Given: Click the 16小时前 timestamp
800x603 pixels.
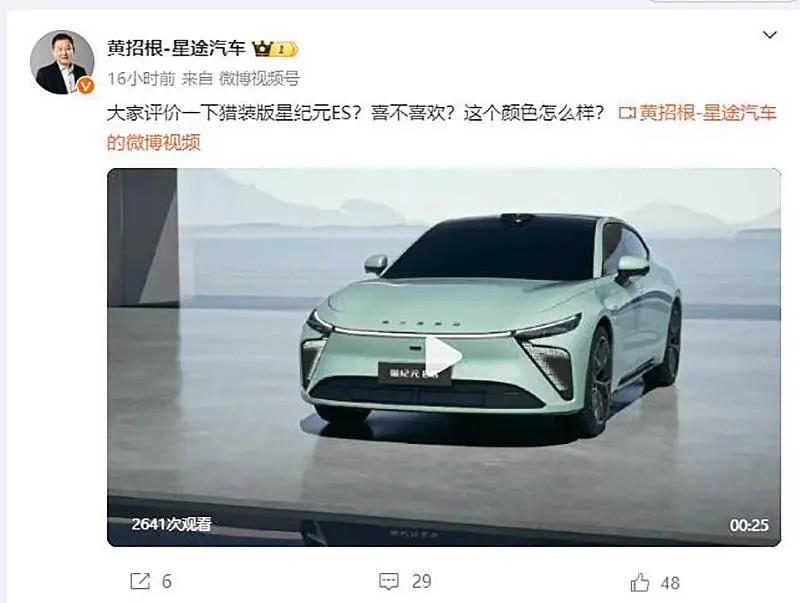Looking at the screenshot, I should pos(141,79).
